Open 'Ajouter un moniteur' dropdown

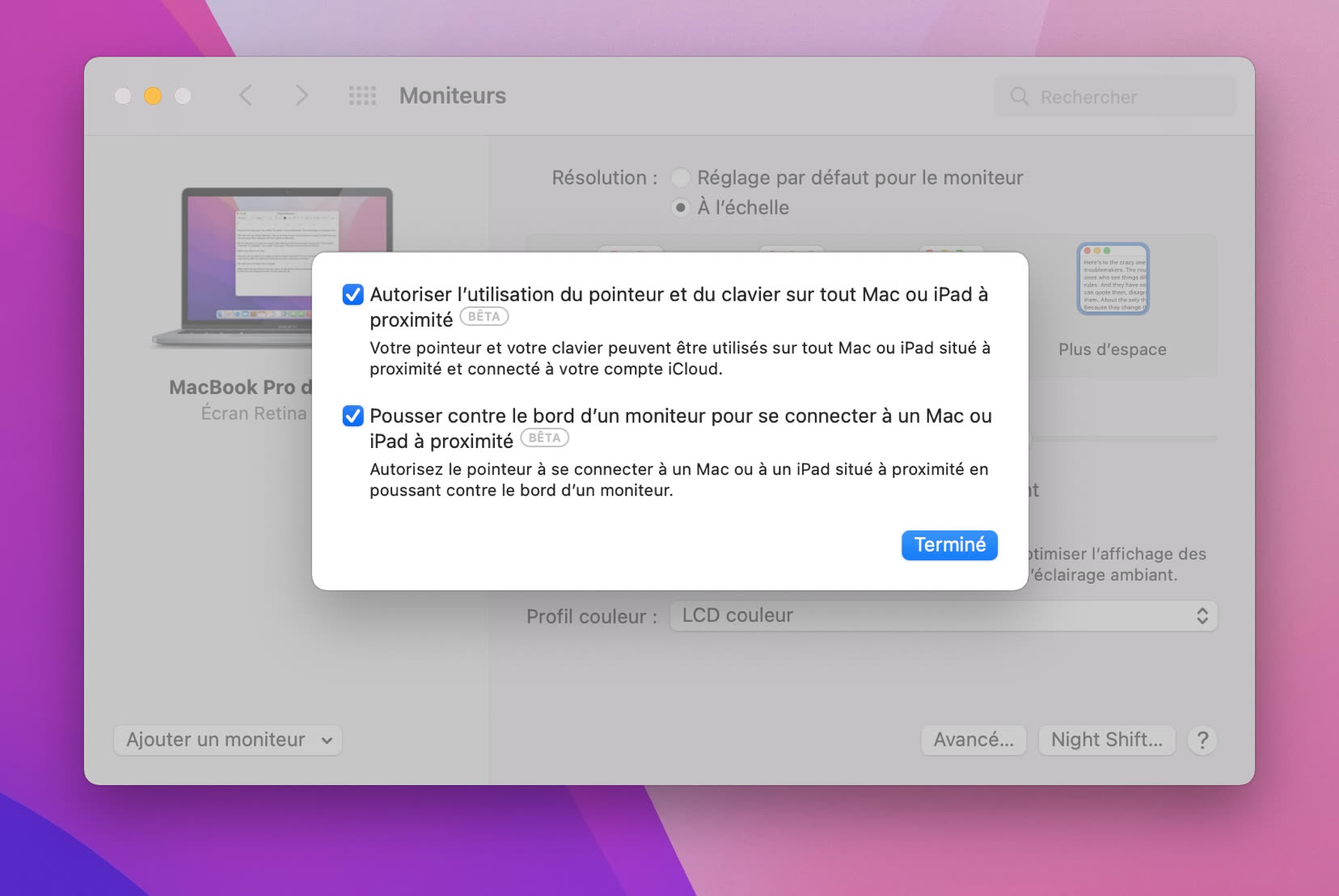[228, 740]
